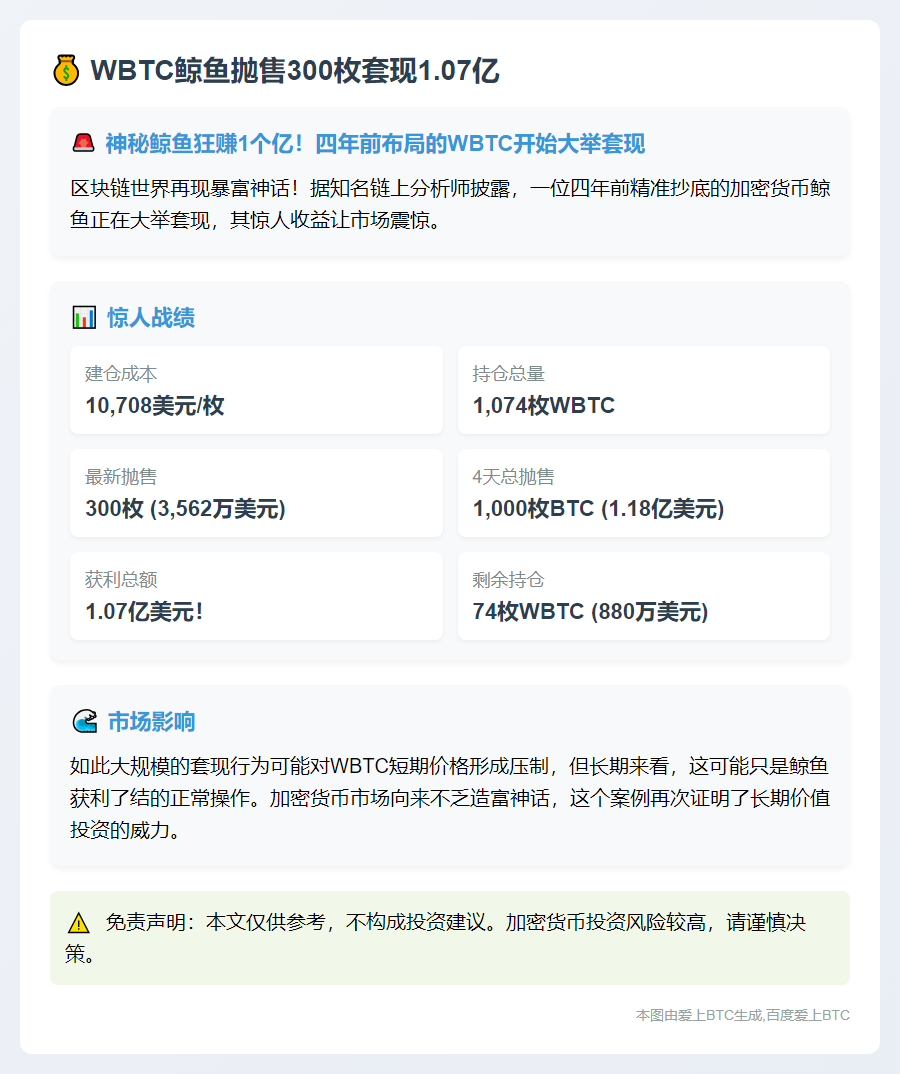Select the 持仓总量 data card
The image size is (900, 1074).
coord(643,390)
